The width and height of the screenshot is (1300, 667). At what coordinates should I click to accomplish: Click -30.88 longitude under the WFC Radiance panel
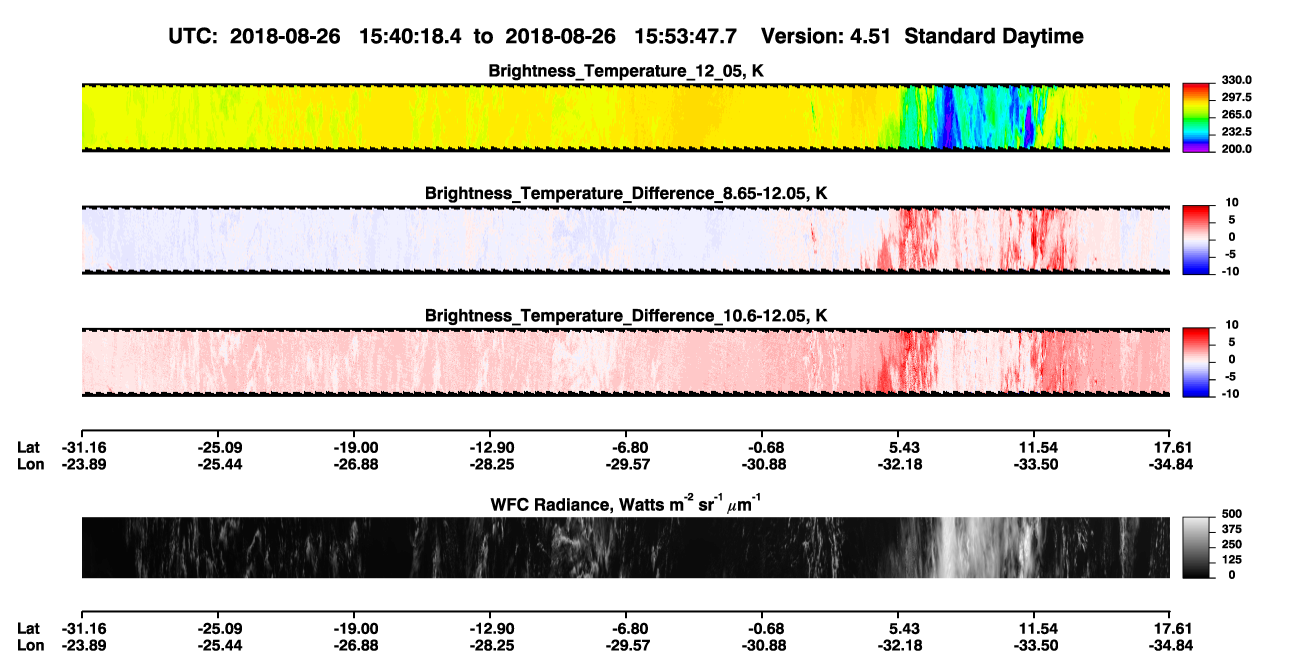click(x=763, y=645)
